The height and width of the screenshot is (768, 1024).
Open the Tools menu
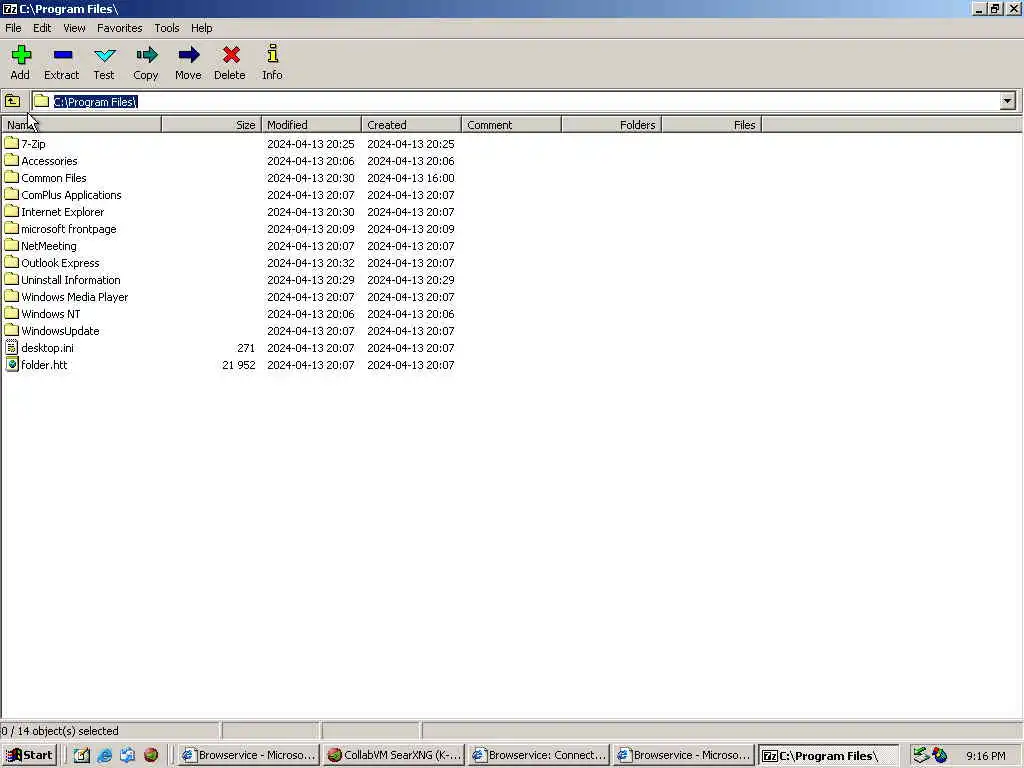point(167,28)
